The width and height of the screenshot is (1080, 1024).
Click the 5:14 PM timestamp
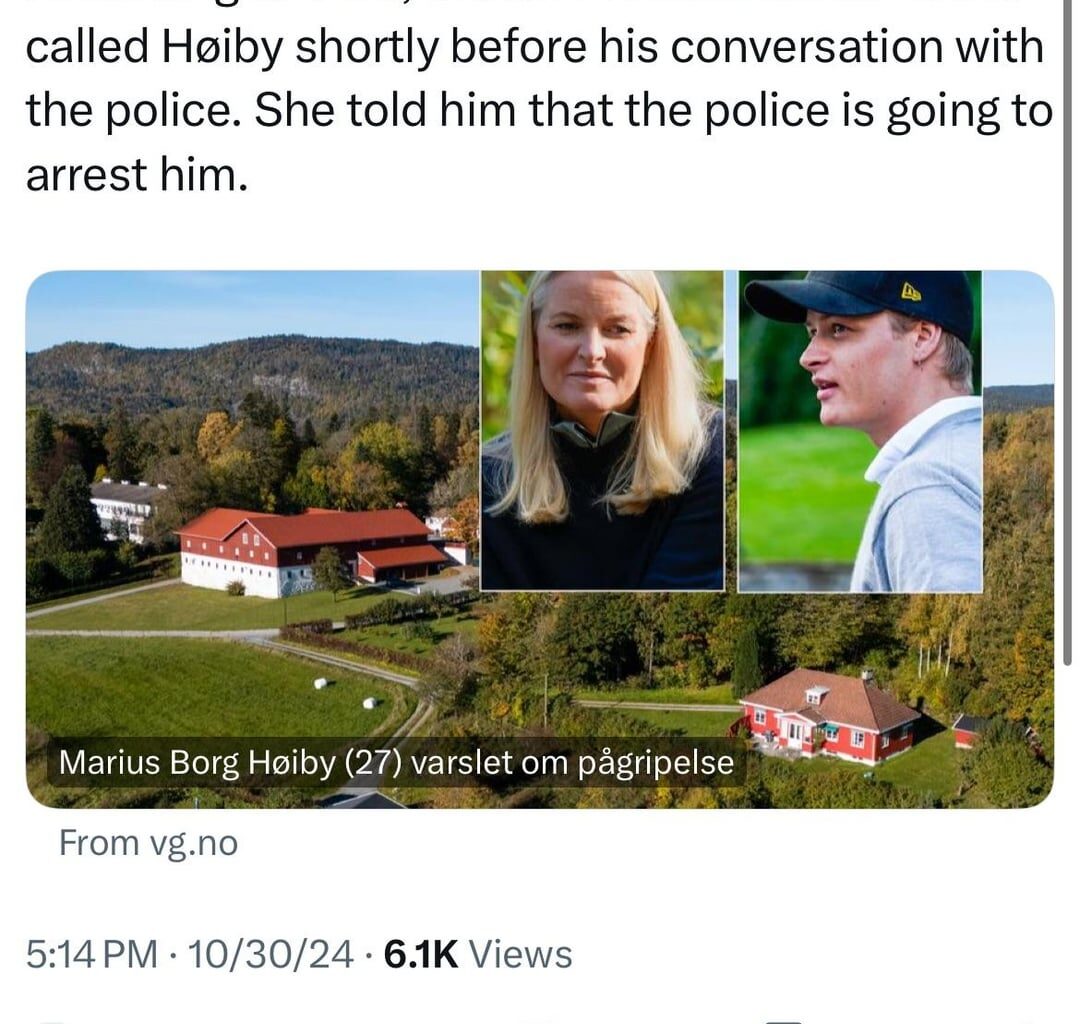(92, 954)
